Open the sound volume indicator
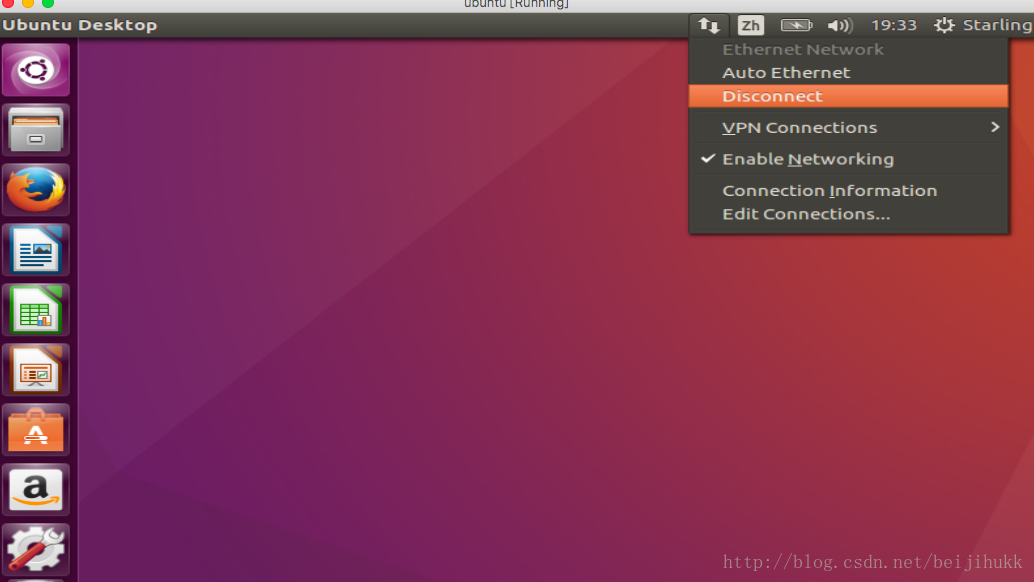This screenshot has width=1034, height=582. [x=839, y=26]
